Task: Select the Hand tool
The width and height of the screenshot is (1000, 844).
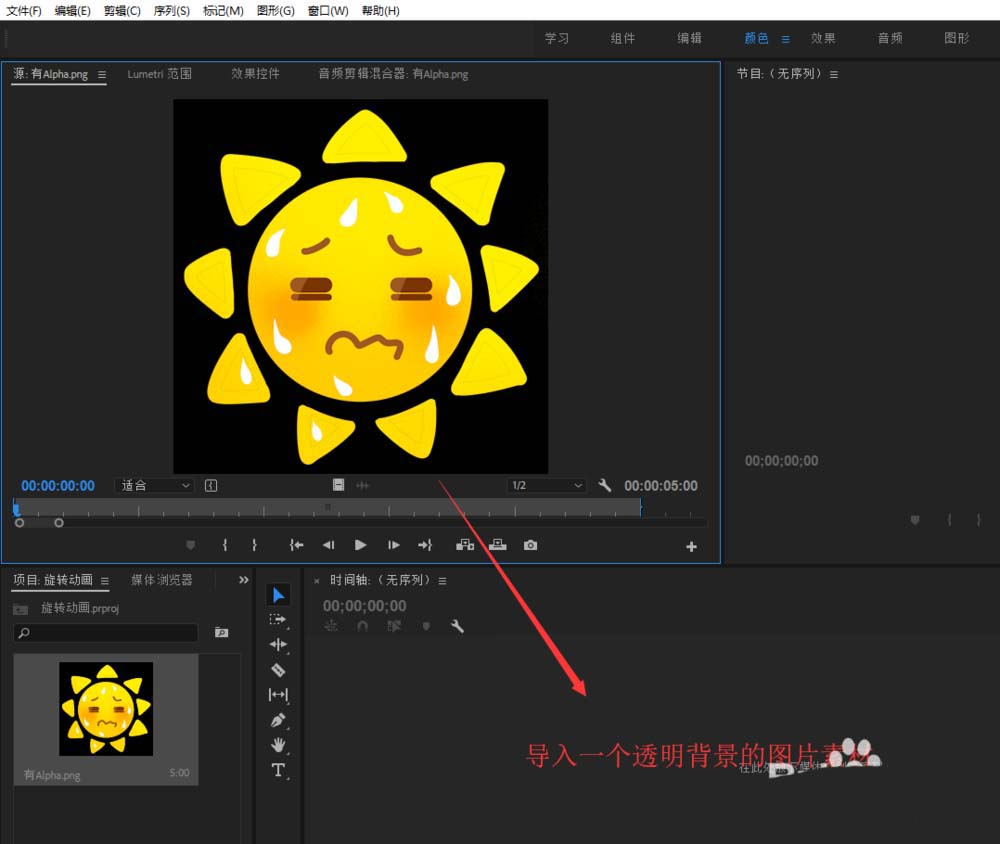Action: coord(278,745)
